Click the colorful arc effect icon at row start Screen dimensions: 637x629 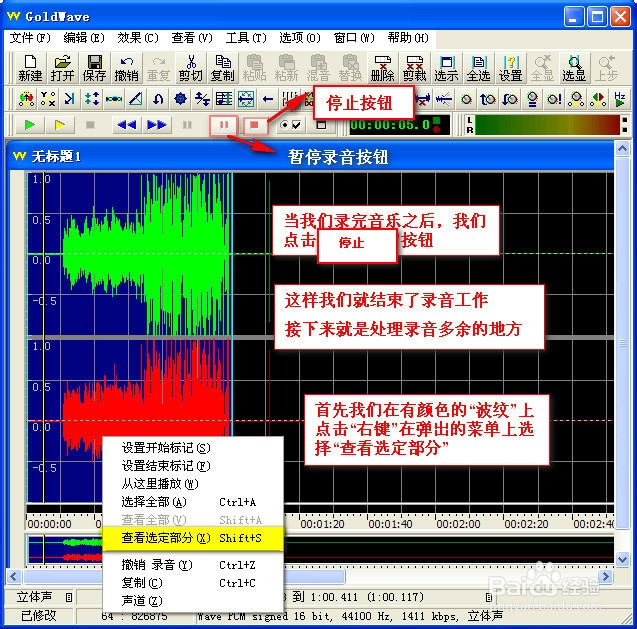pos(26,99)
